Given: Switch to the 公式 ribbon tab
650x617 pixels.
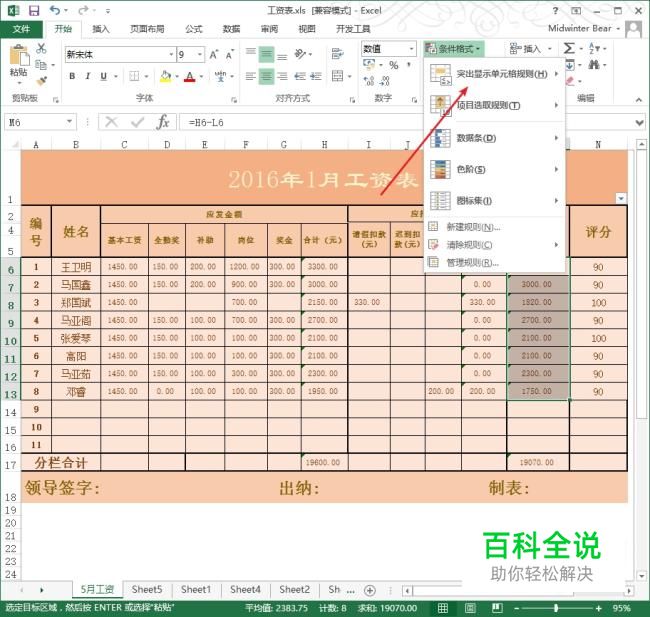Looking at the screenshot, I should click(x=194, y=29).
